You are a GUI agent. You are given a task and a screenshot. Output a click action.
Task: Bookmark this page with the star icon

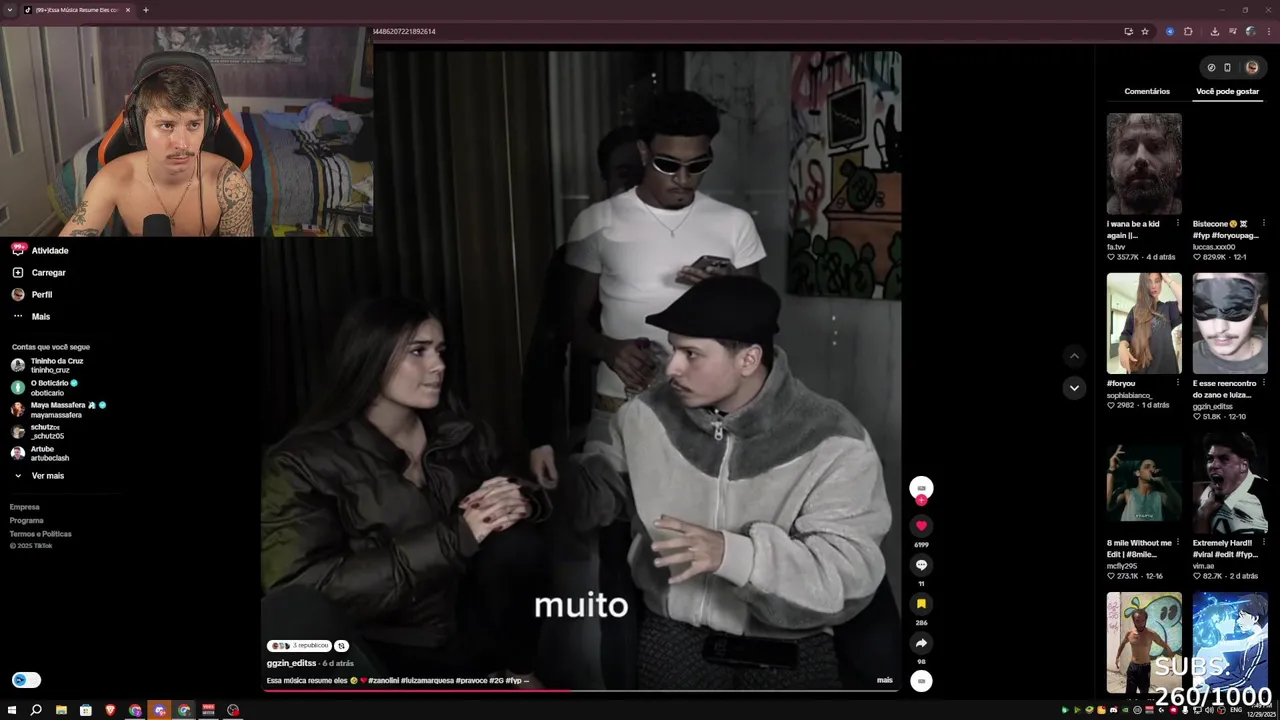(1145, 32)
